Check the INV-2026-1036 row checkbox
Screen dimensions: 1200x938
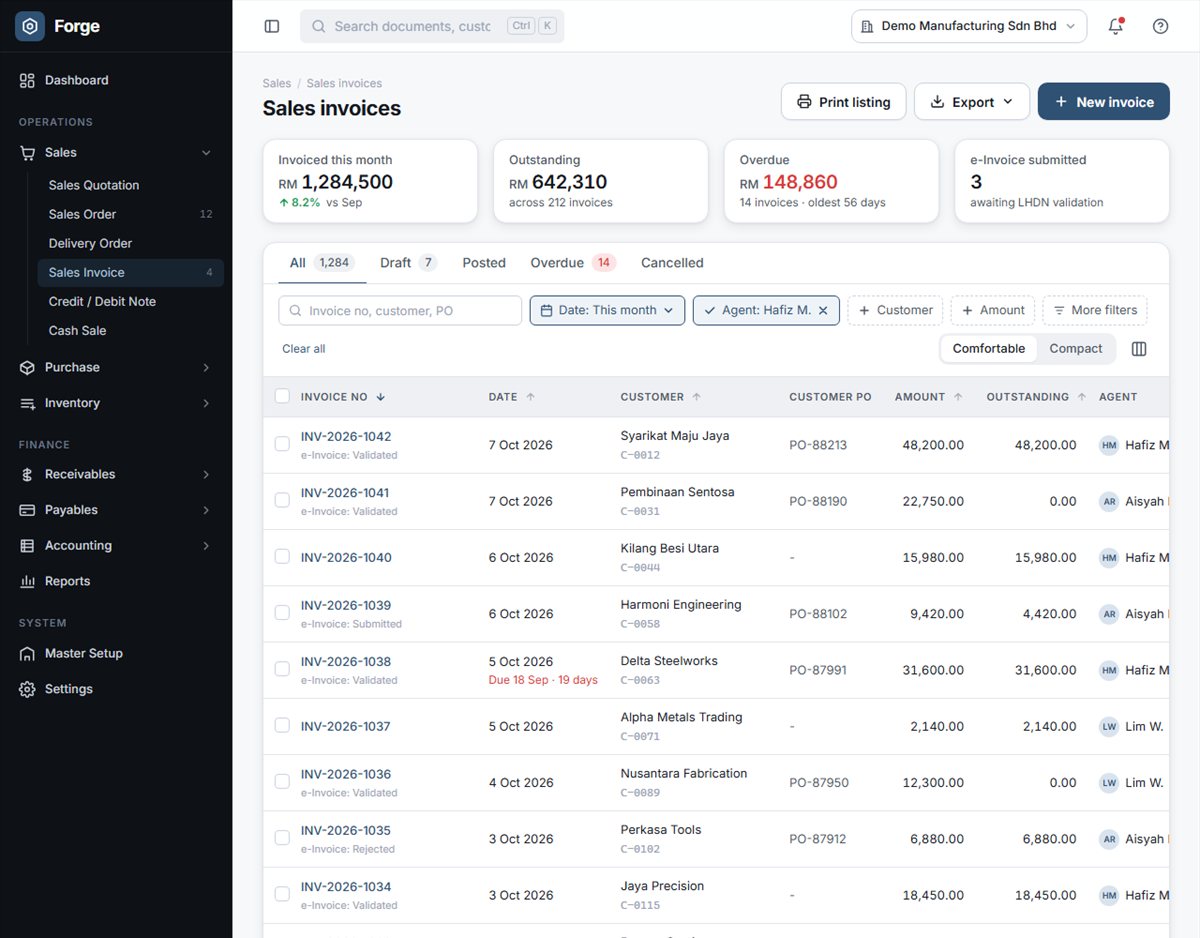[x=282, y=781]
